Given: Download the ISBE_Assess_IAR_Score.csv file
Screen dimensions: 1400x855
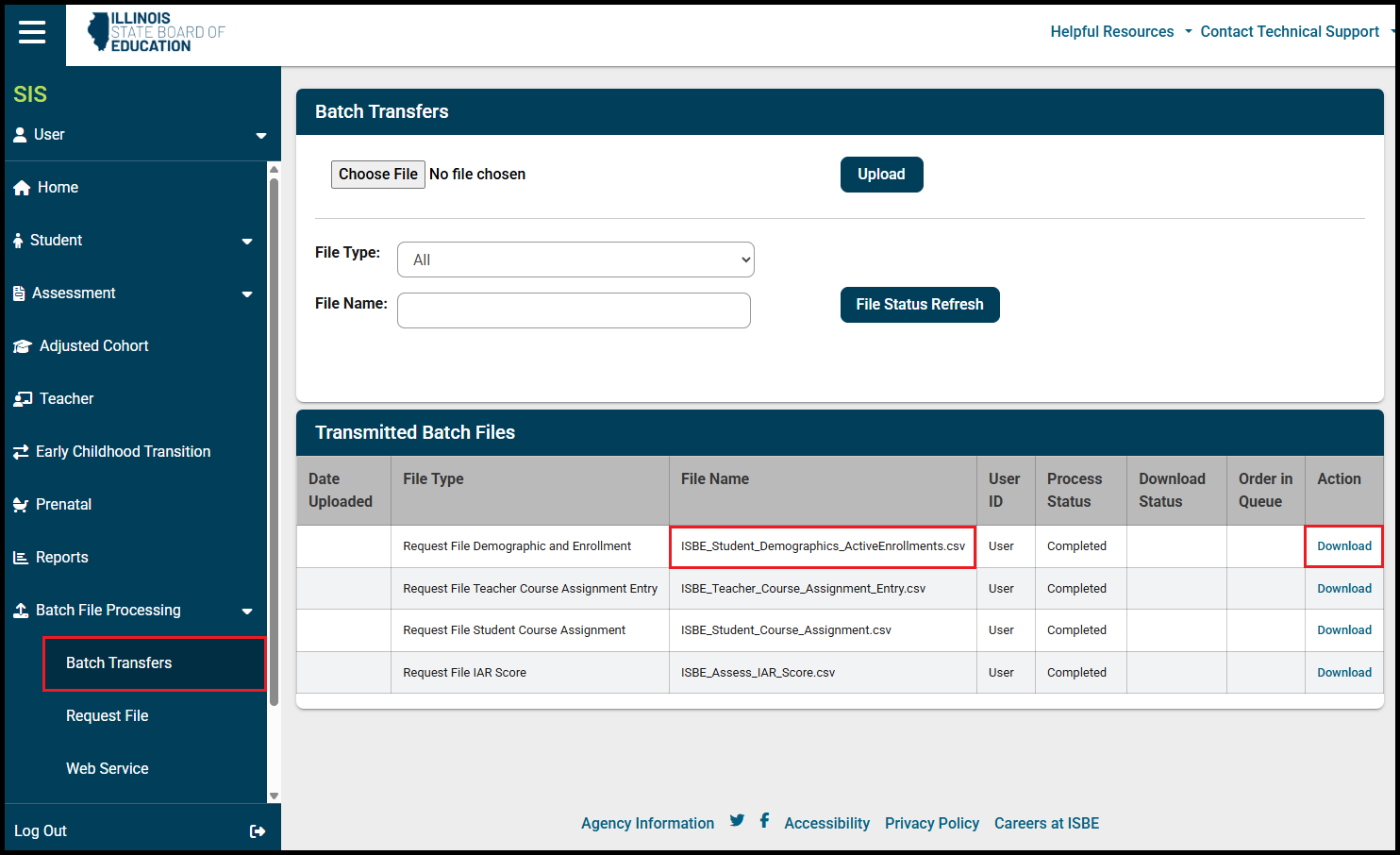Looking at the screenshot, I should (1343, 673).
